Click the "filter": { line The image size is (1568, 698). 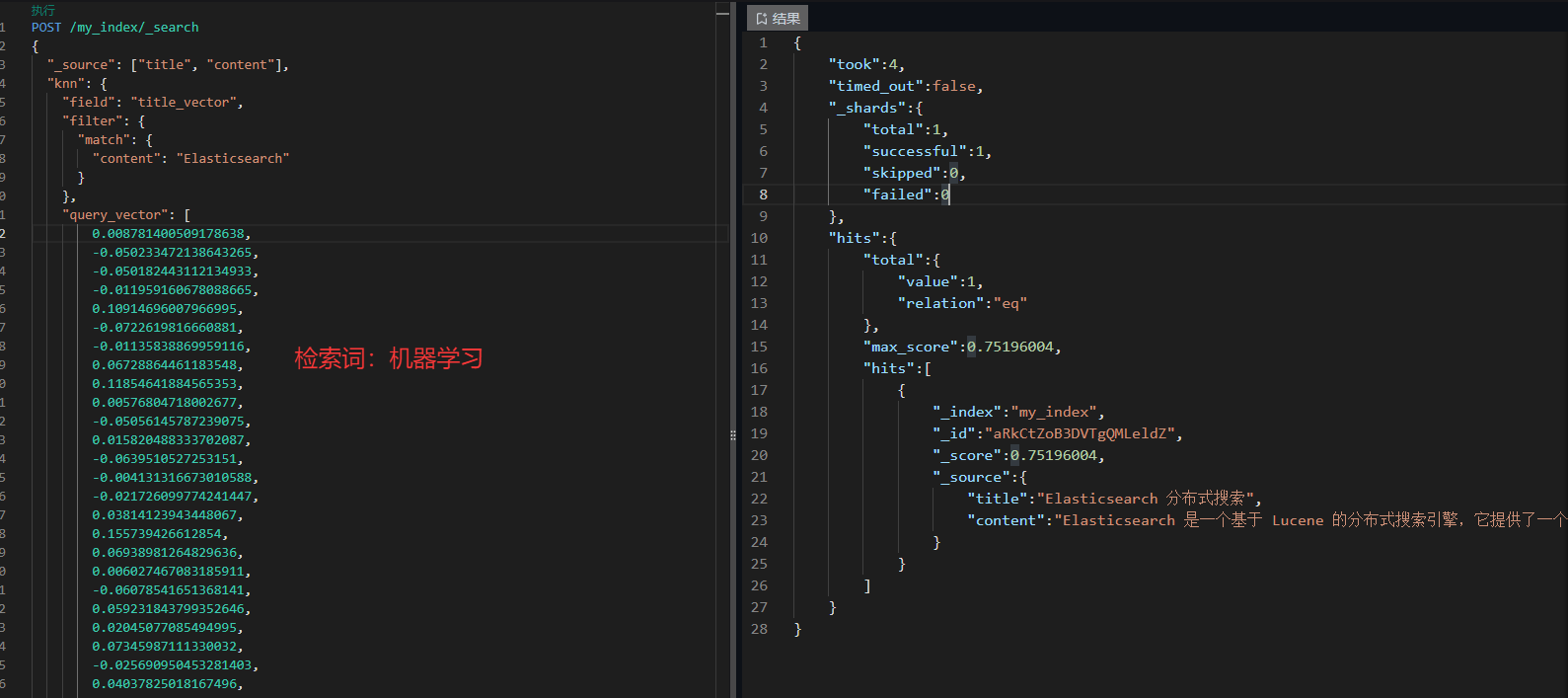pyautogui.click(x=104, y=120)
